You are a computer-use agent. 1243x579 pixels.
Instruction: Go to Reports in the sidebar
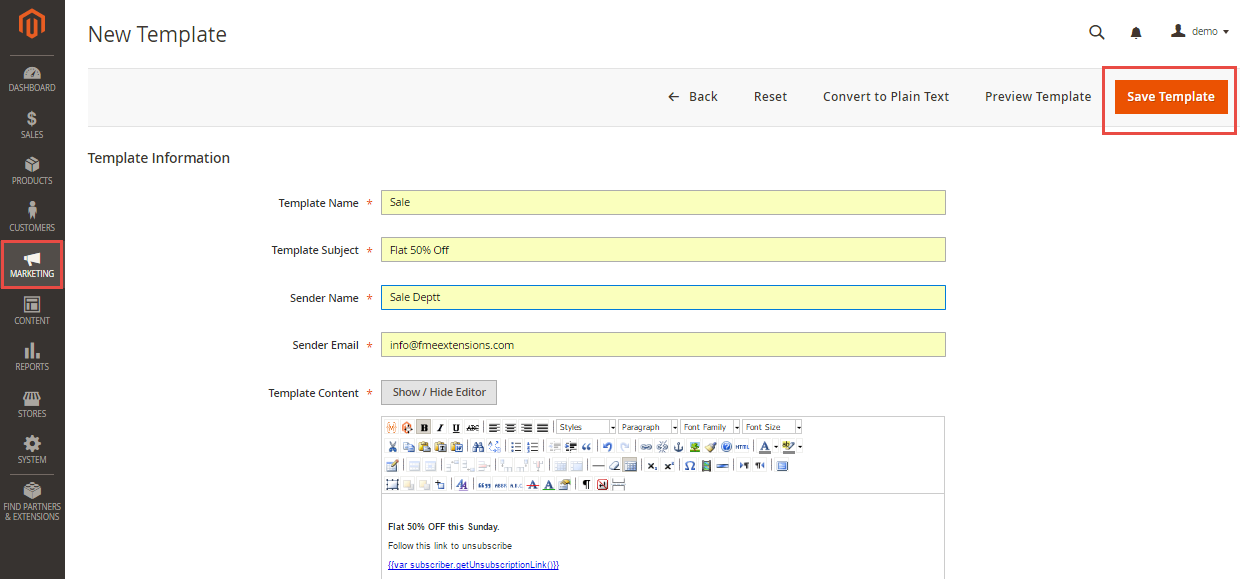32,356
